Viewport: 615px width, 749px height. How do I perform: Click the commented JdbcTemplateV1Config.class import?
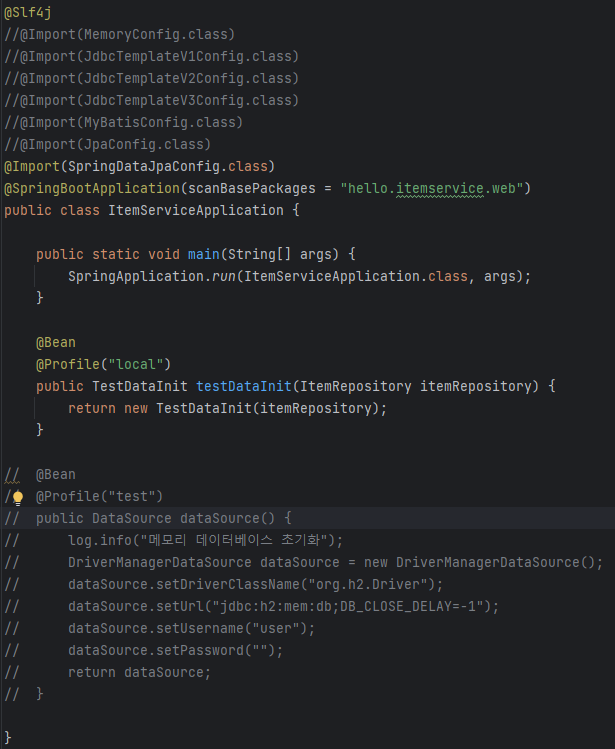coord(151,56)
